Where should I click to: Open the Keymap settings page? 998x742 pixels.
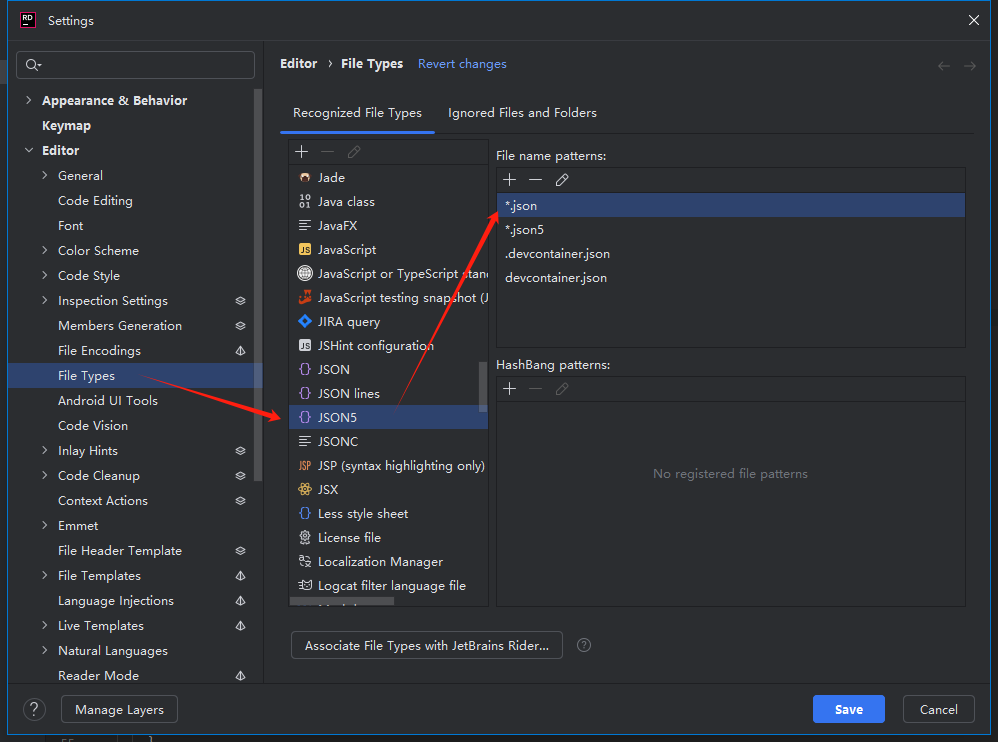[66, 126]
